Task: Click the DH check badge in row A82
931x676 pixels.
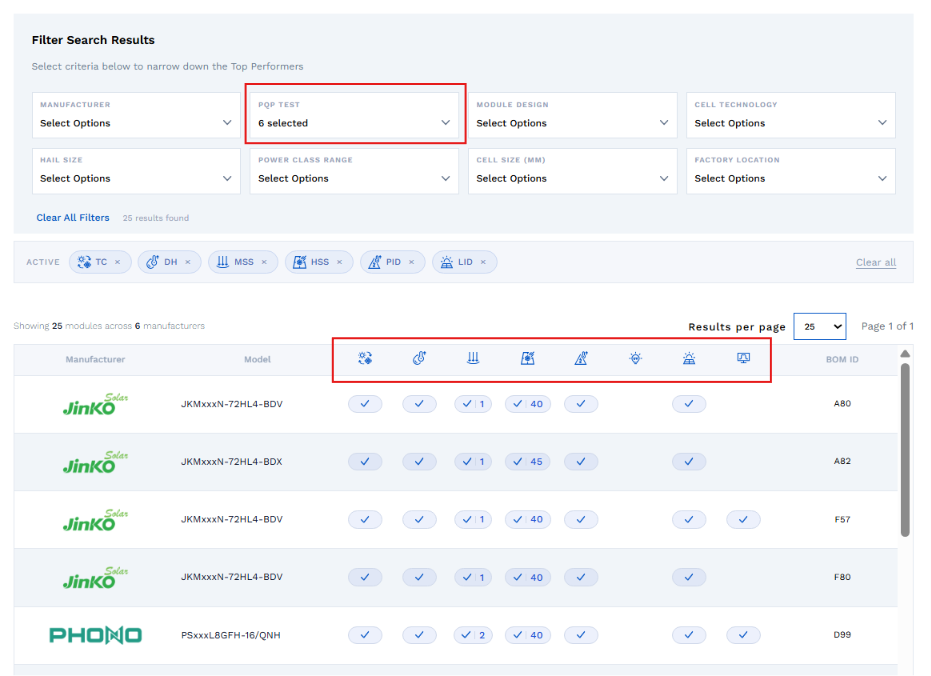Action: 419,462
